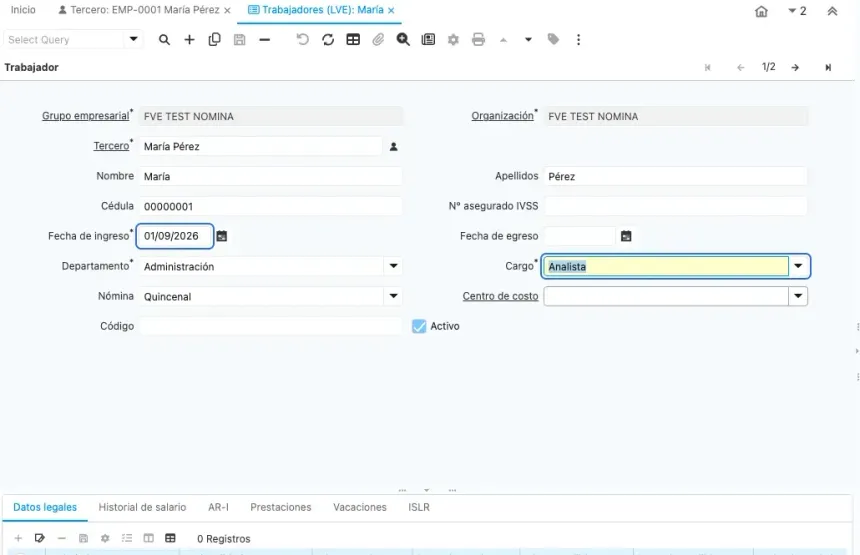The width and height of the screenshot is (860, 555).
Task: Collapse detail pane with center arrow handle
Action: tap(427, 490)
